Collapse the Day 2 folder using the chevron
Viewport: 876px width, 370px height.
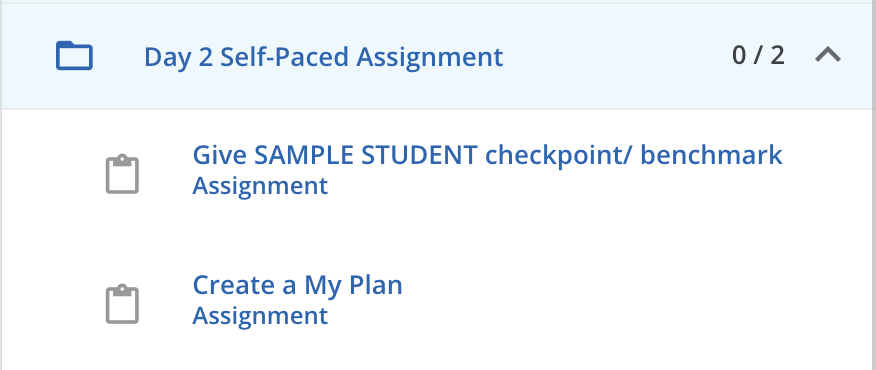click(828, 55)
